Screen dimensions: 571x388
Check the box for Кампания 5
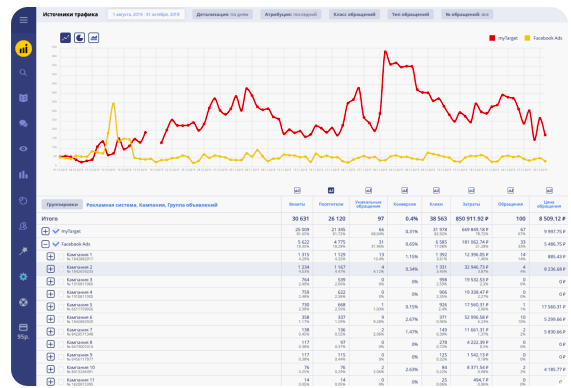point(61,307)
